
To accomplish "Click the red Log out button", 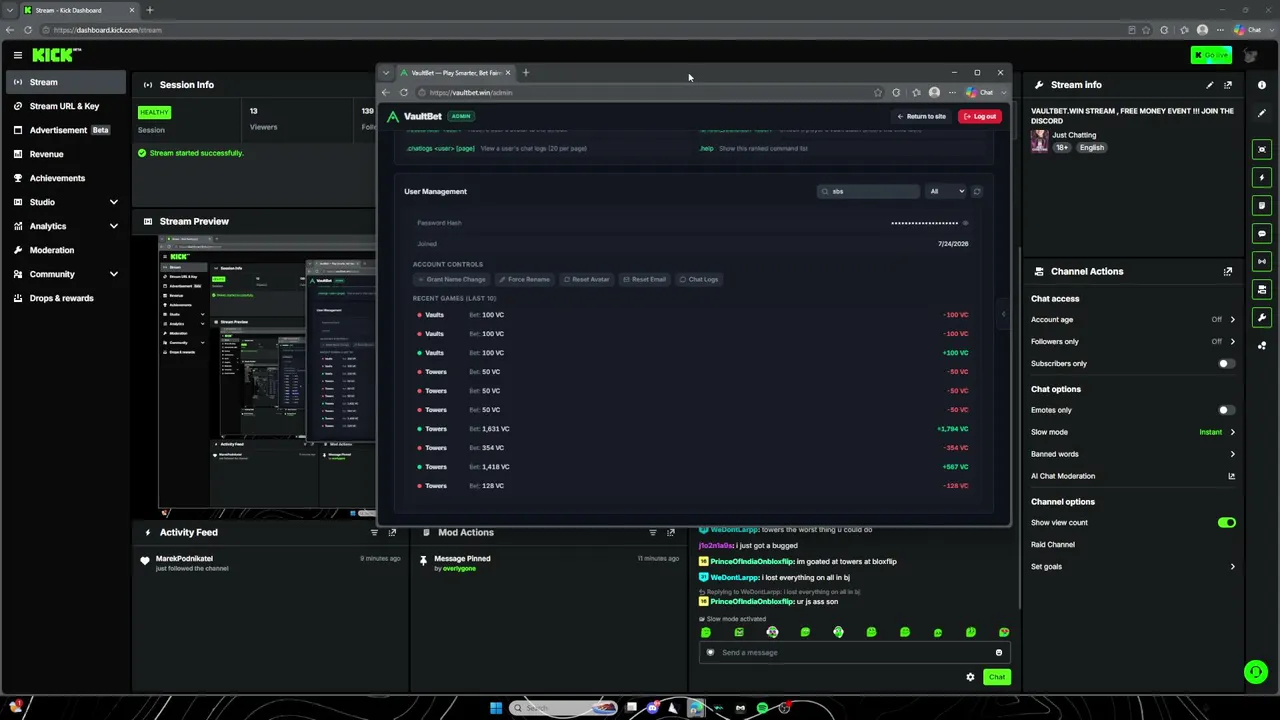I will tap(980, 116).
